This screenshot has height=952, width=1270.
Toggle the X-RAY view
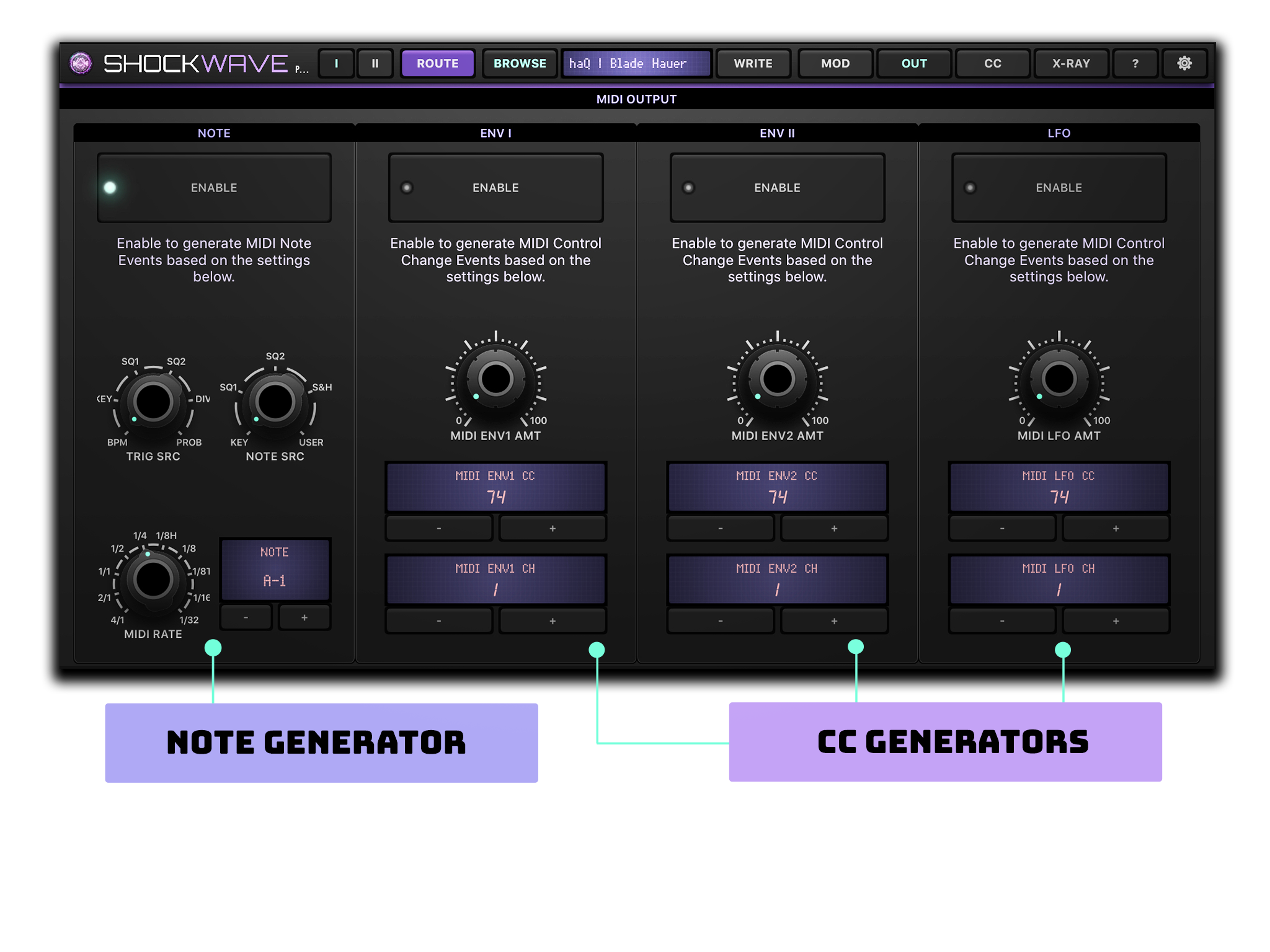(x=1071, y=63)
